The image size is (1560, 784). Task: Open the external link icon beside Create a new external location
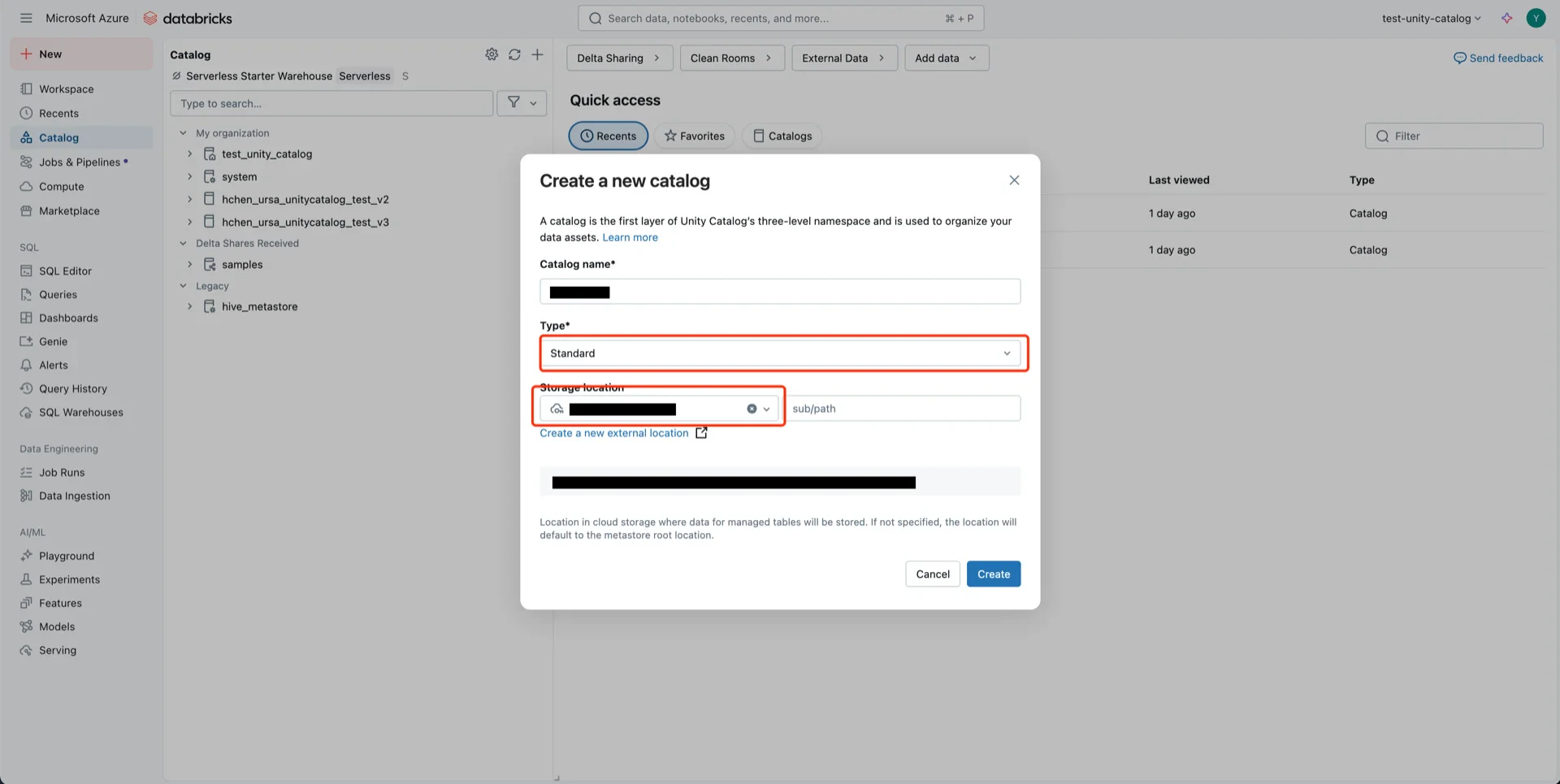click(x=701, y=433)
